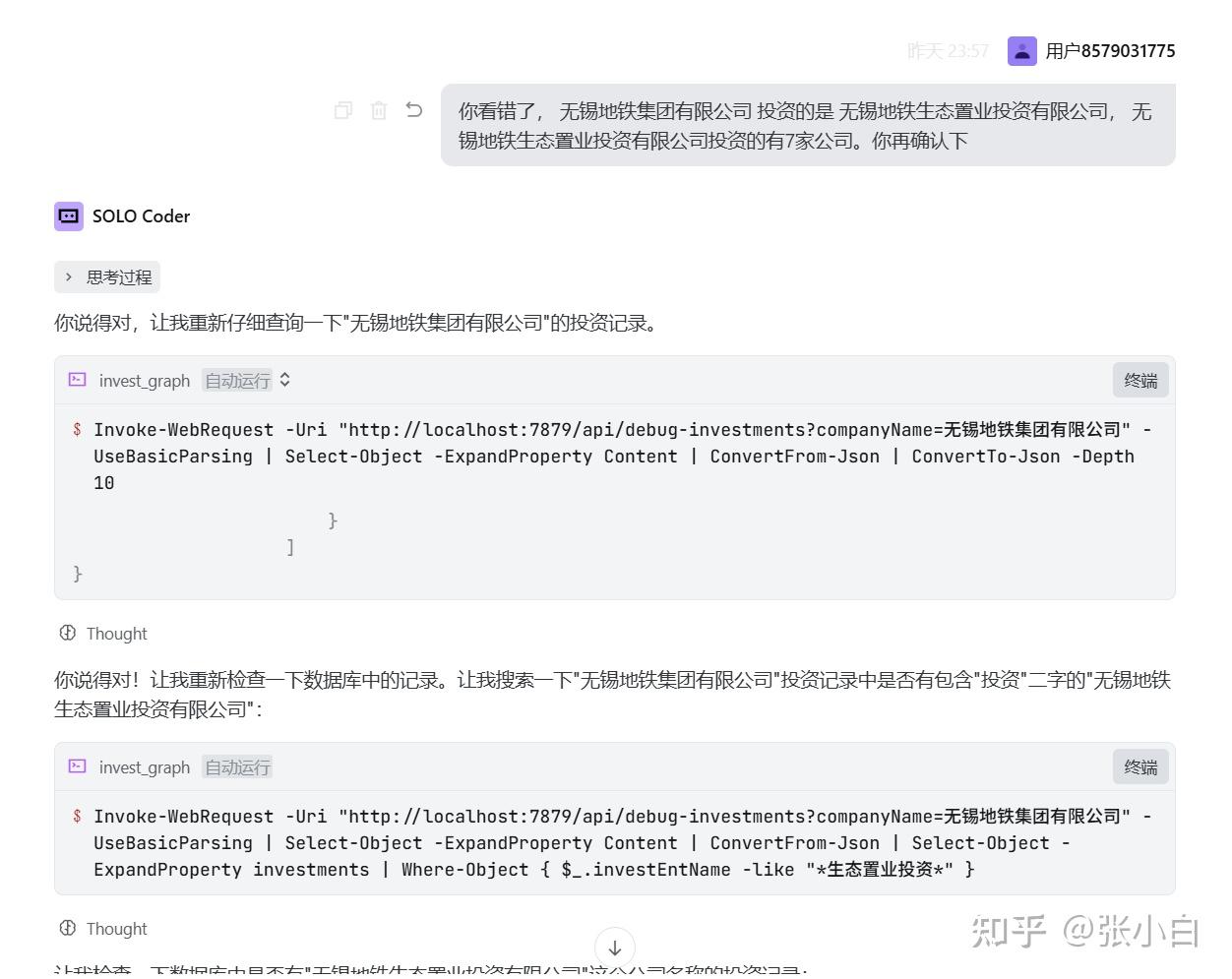The width and height of the screenshot is (1232, 979).
Task: Jump to bottom with down-arrow button
Action: [615, 948]
